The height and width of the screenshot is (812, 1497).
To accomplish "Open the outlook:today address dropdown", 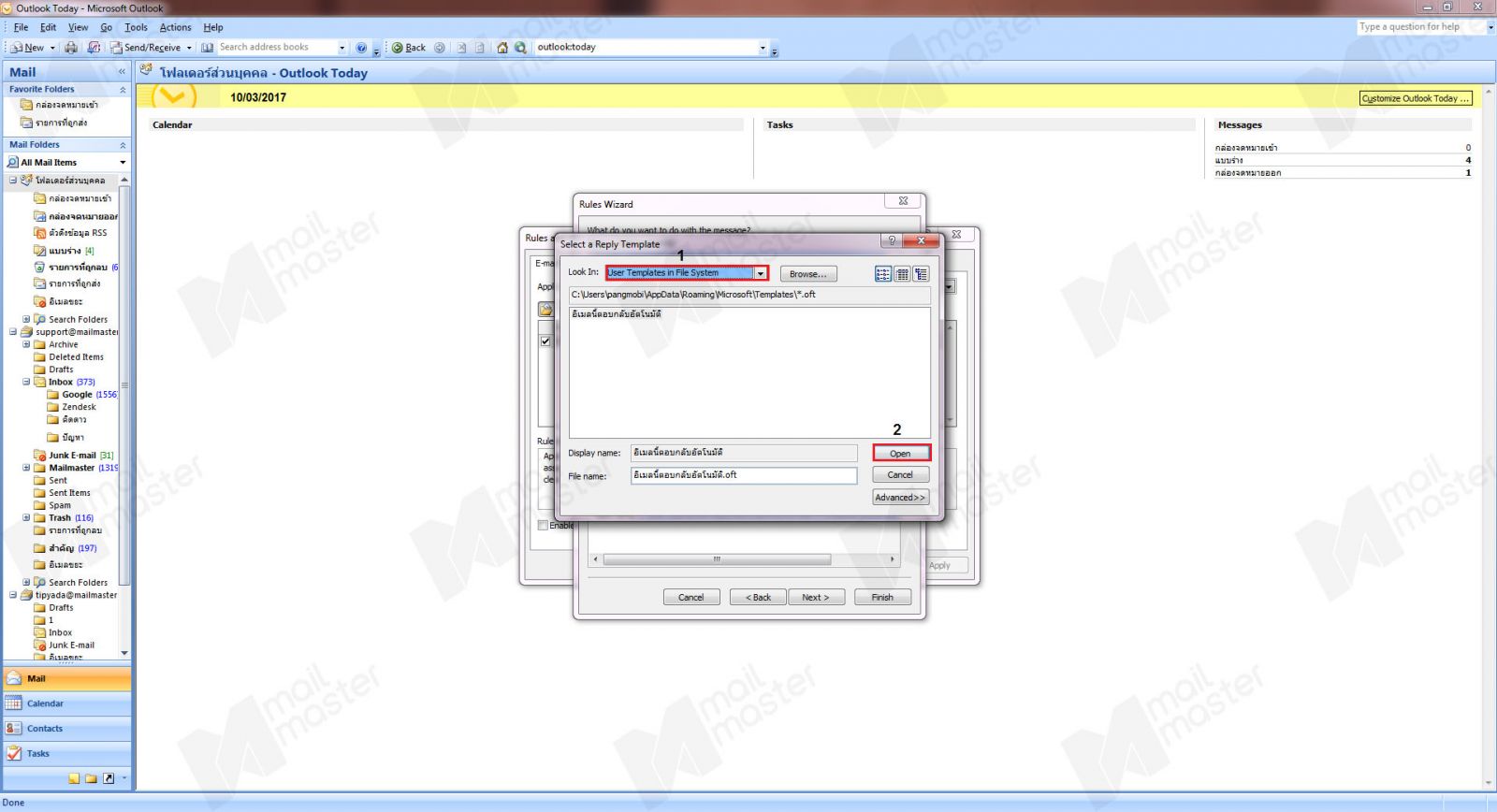I will (763, 47).
